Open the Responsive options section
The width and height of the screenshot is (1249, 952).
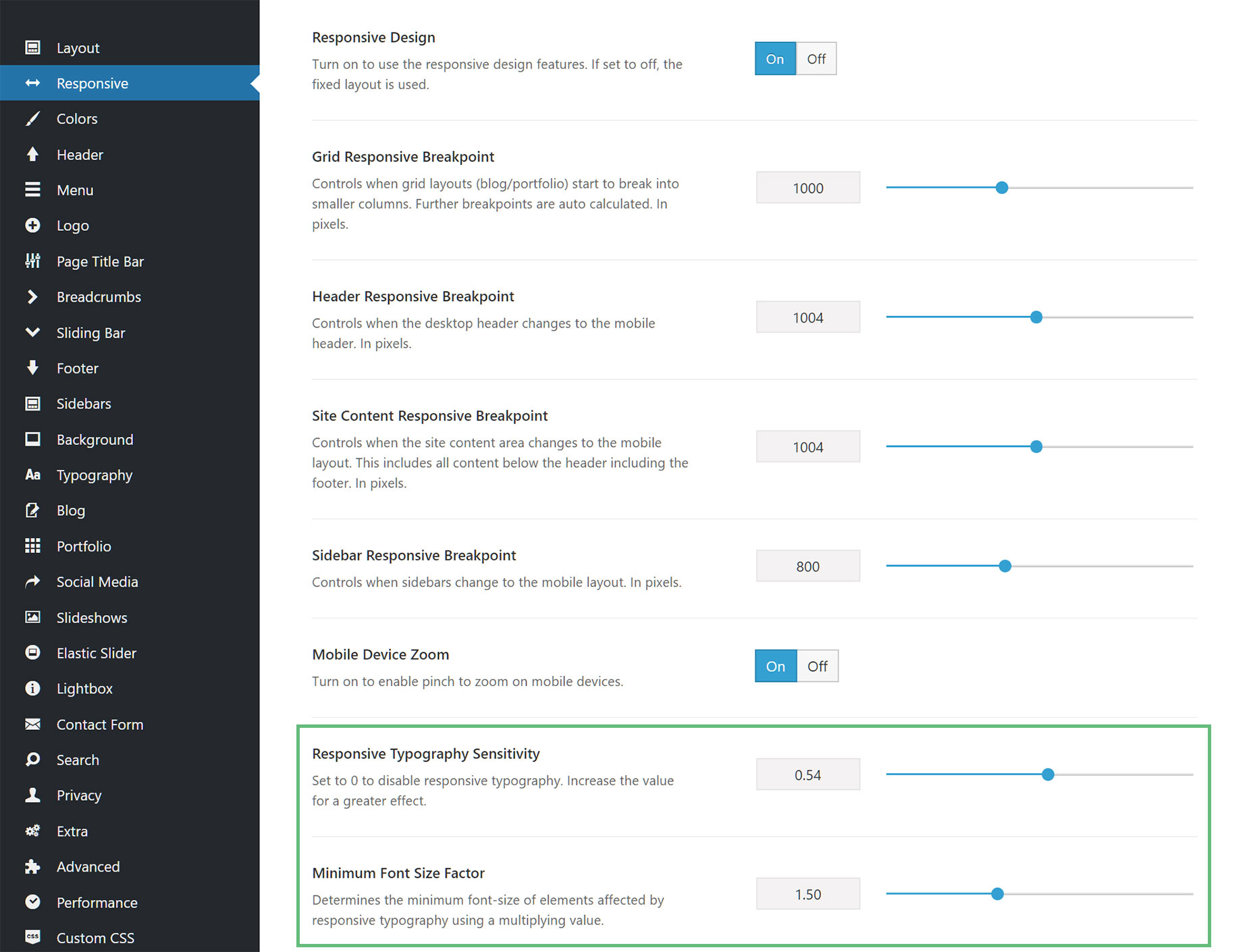coord(130,83)
